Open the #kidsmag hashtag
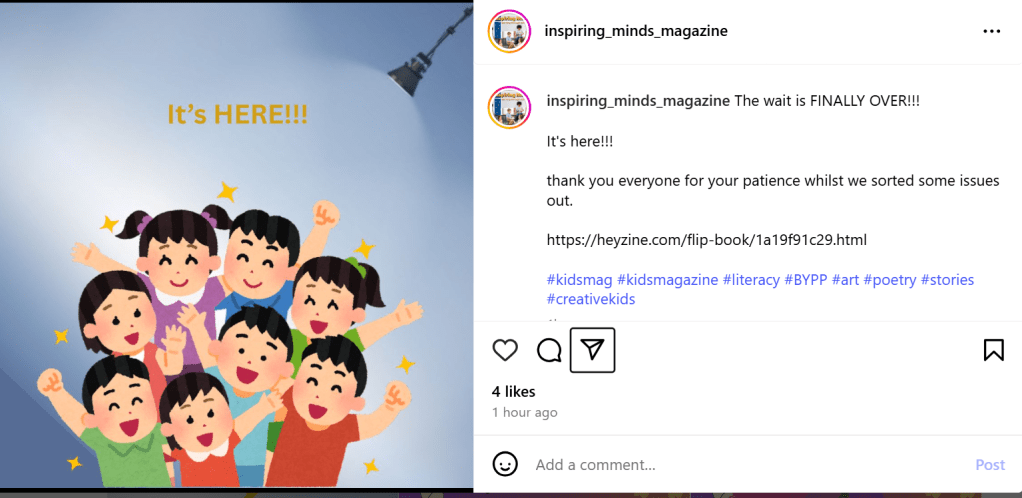This screenshot has height=498, width=1022. click(579, 280)
